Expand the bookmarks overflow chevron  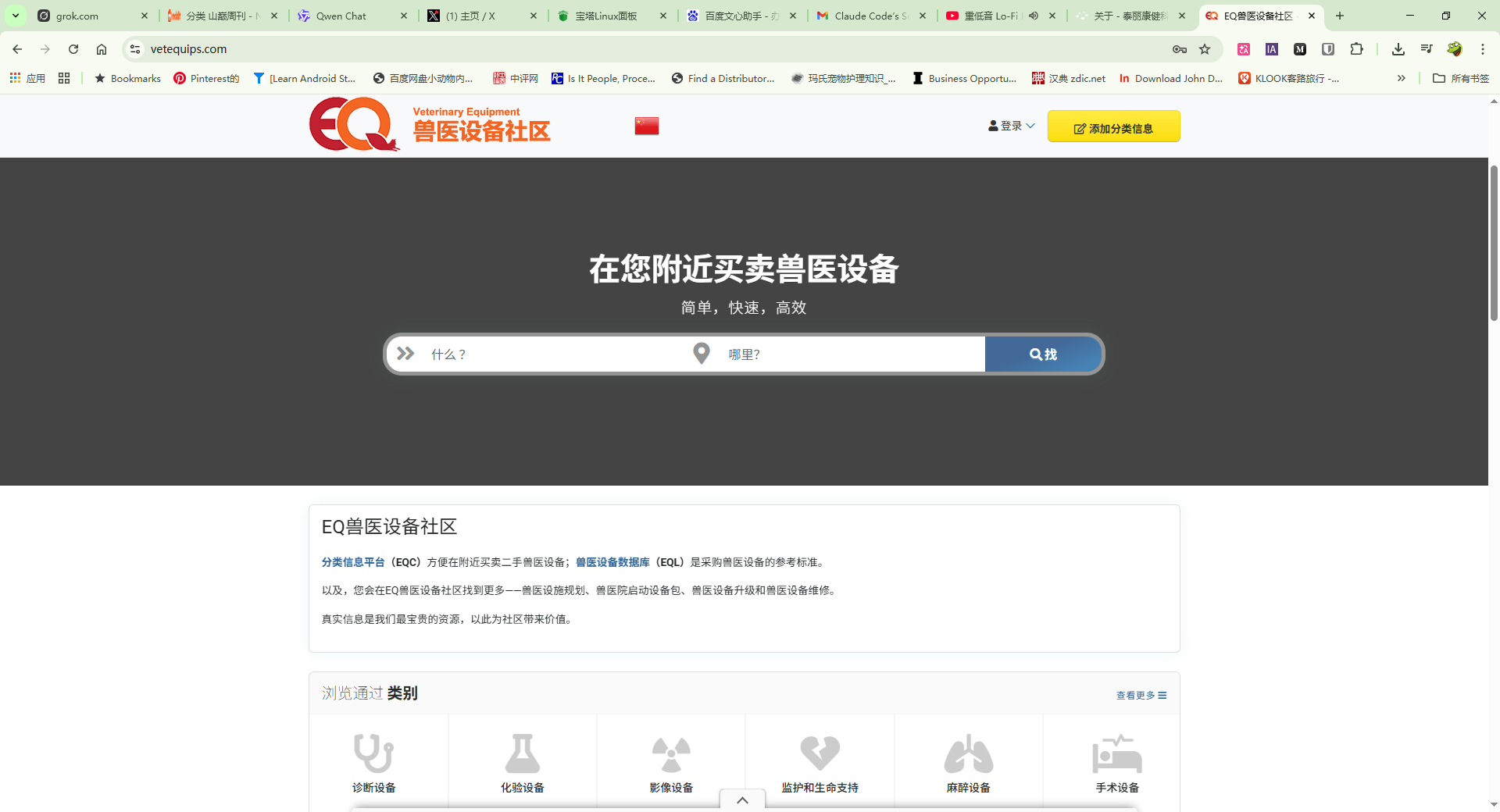pos(1402,78)
